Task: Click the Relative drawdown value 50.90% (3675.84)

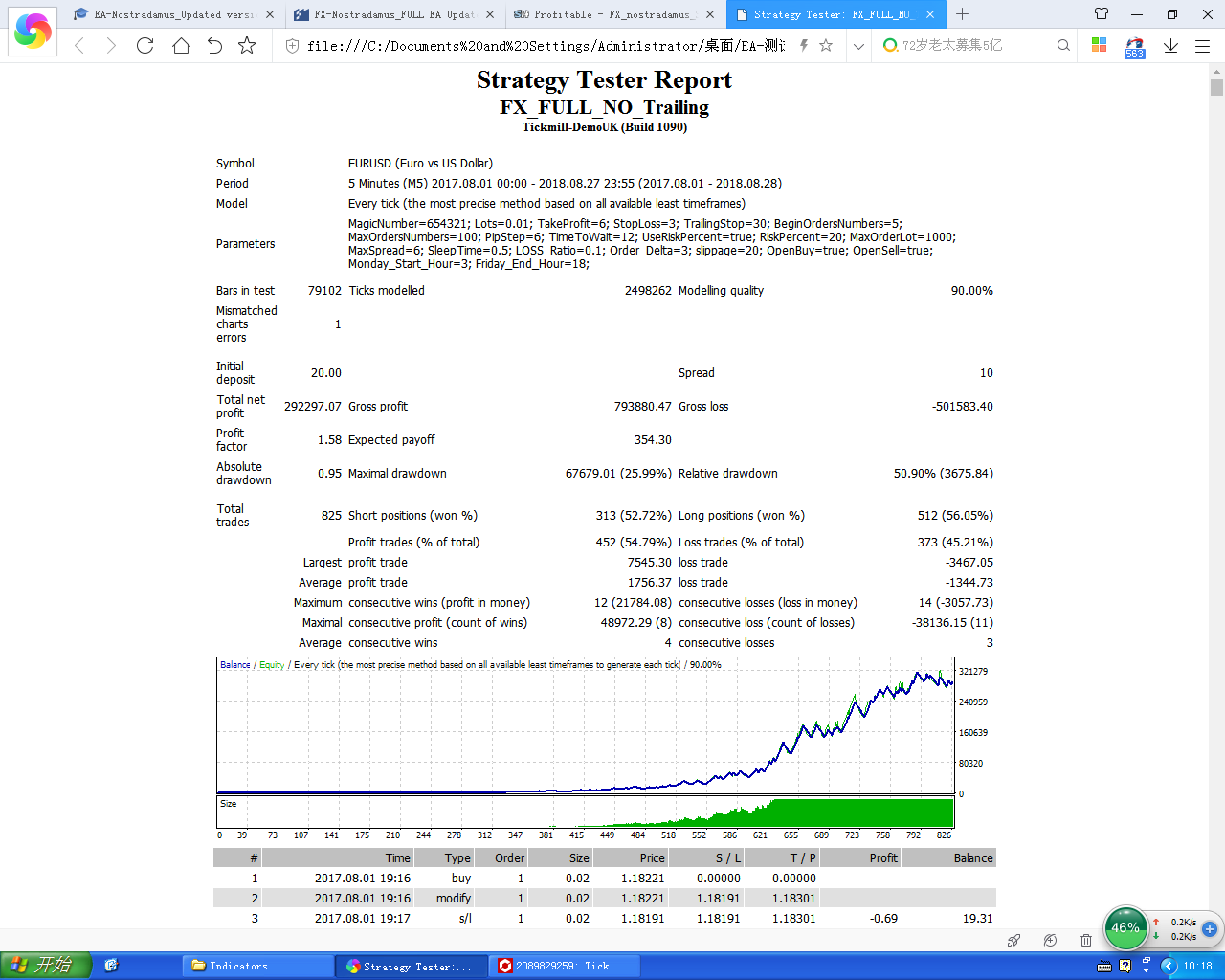Action: (x=944, y=474)
